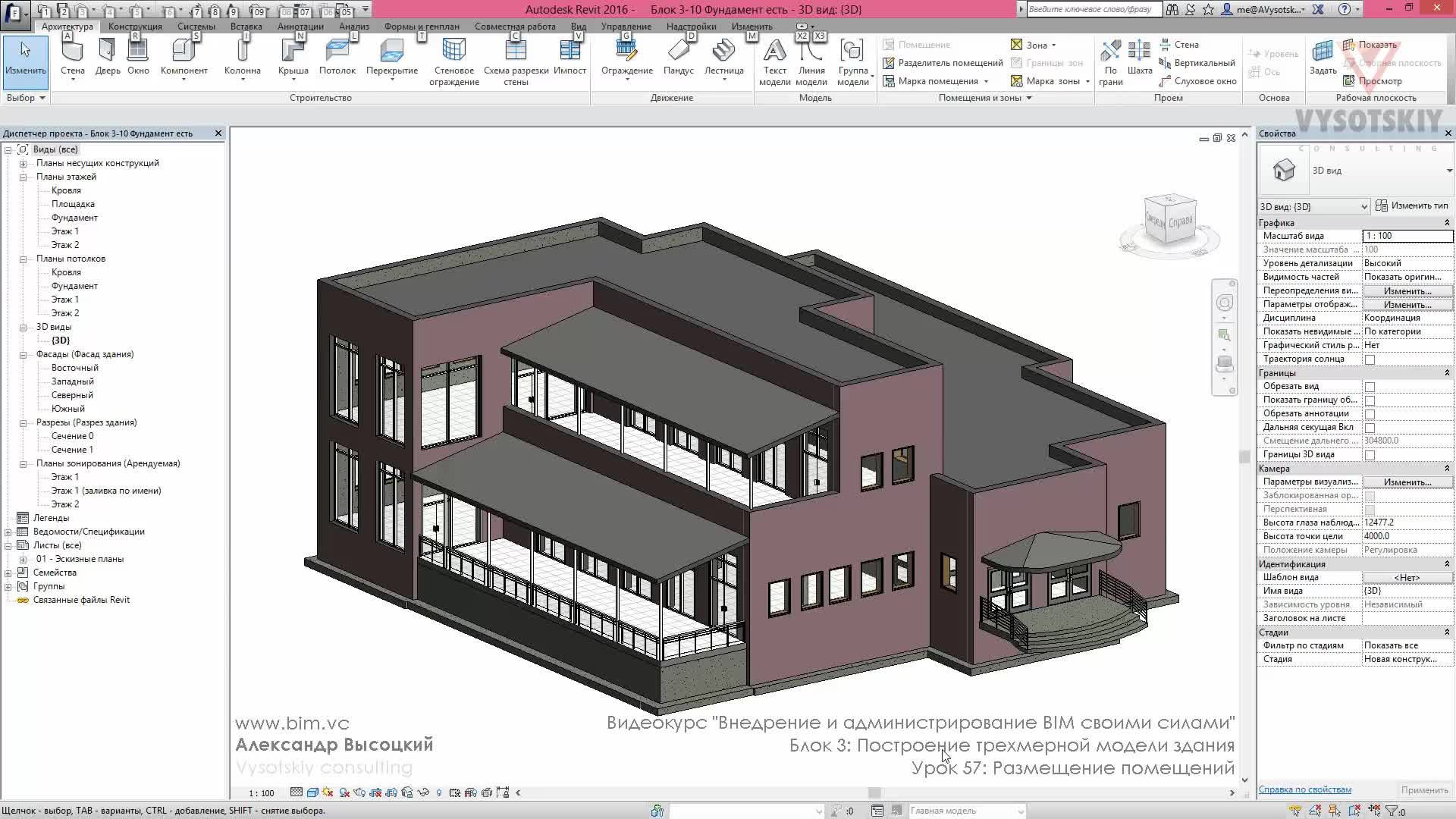Image resolution: width=1456 pixels, height=819 pixels.
Task: Expand Планы несущих конструкций node
Action: coord(23,164)
